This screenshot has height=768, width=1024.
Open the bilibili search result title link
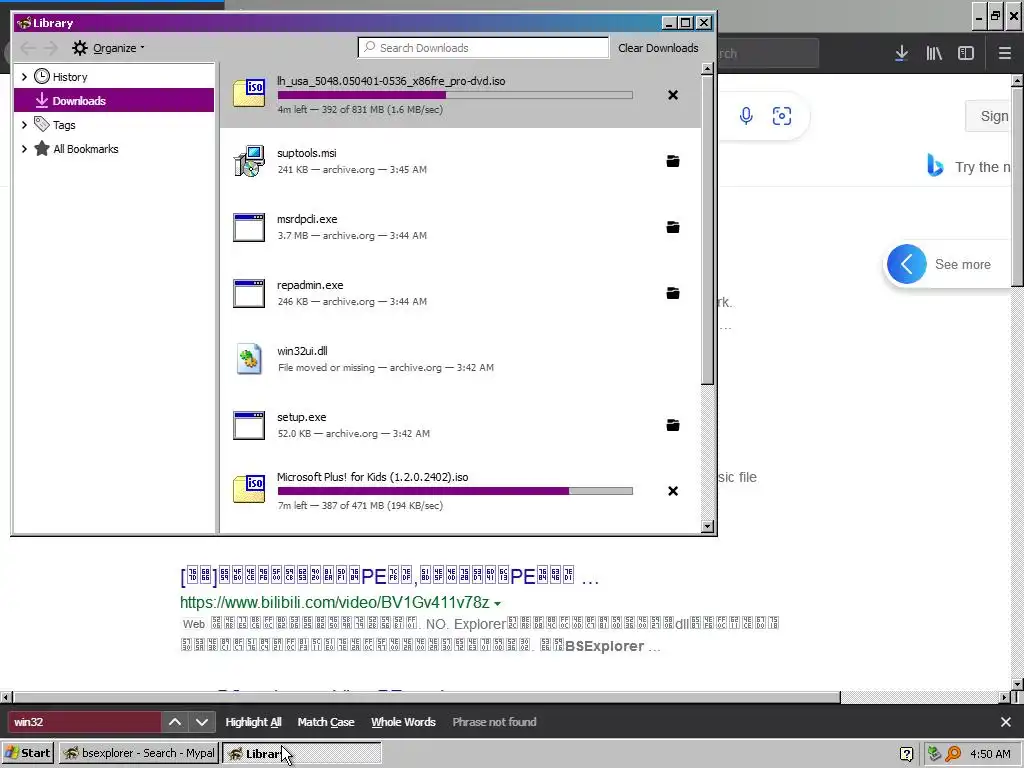coord(390,577)
